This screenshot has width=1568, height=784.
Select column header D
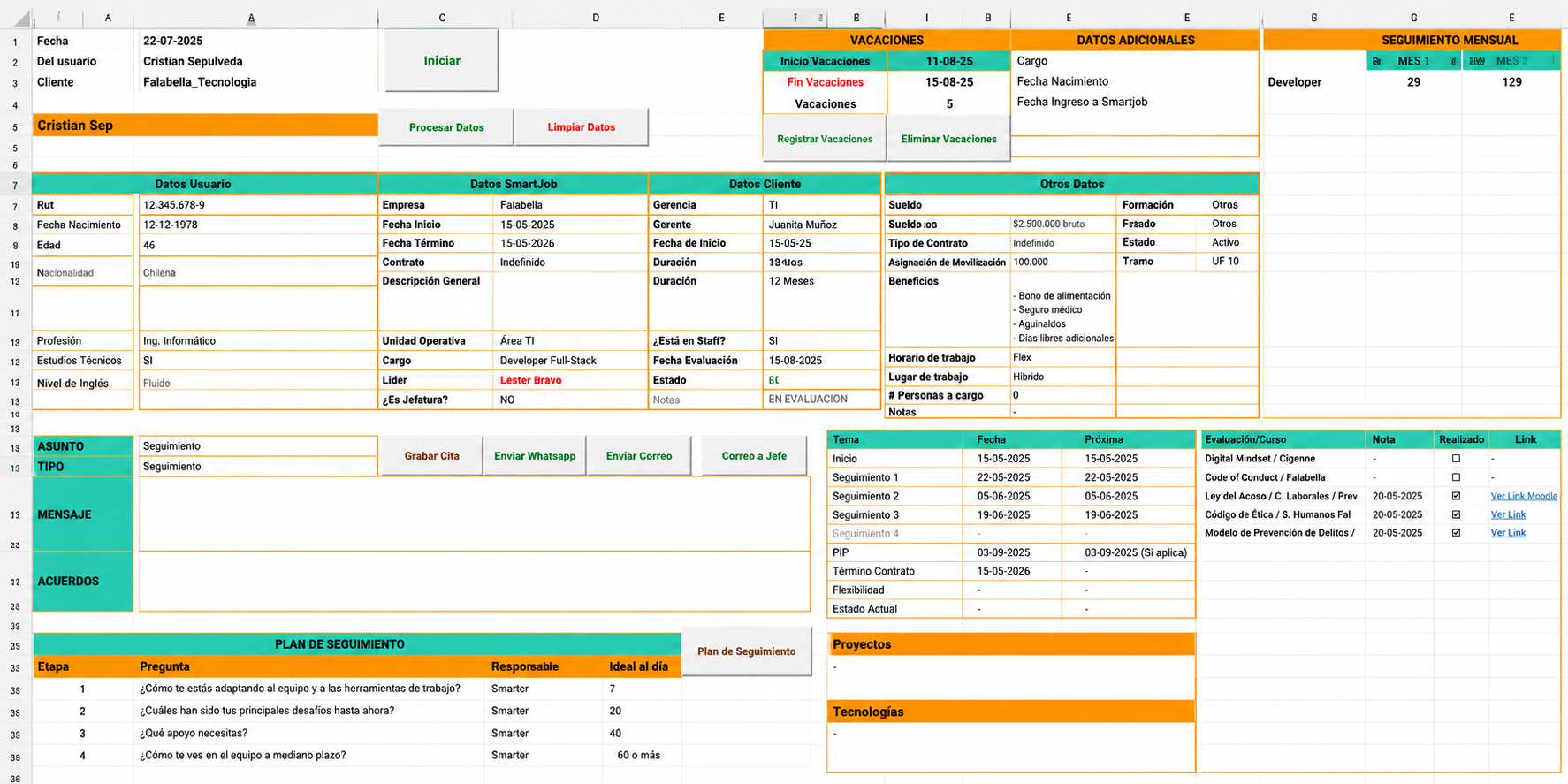596,18
